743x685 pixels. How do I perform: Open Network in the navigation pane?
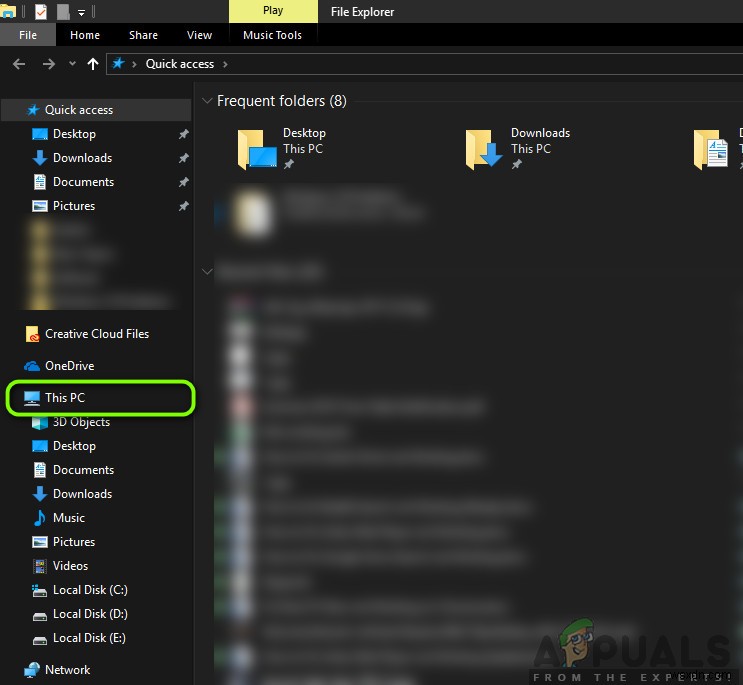click(x=67, y=670)
